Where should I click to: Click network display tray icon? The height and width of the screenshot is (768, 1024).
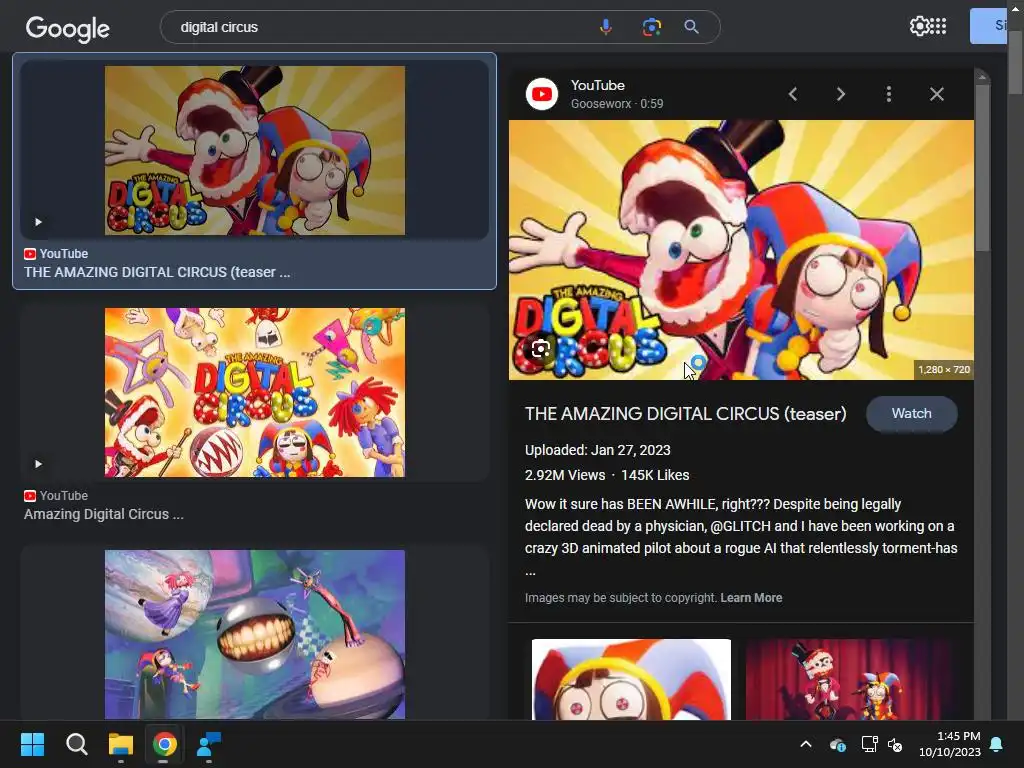pyautogui.click(x=869, y=744)
